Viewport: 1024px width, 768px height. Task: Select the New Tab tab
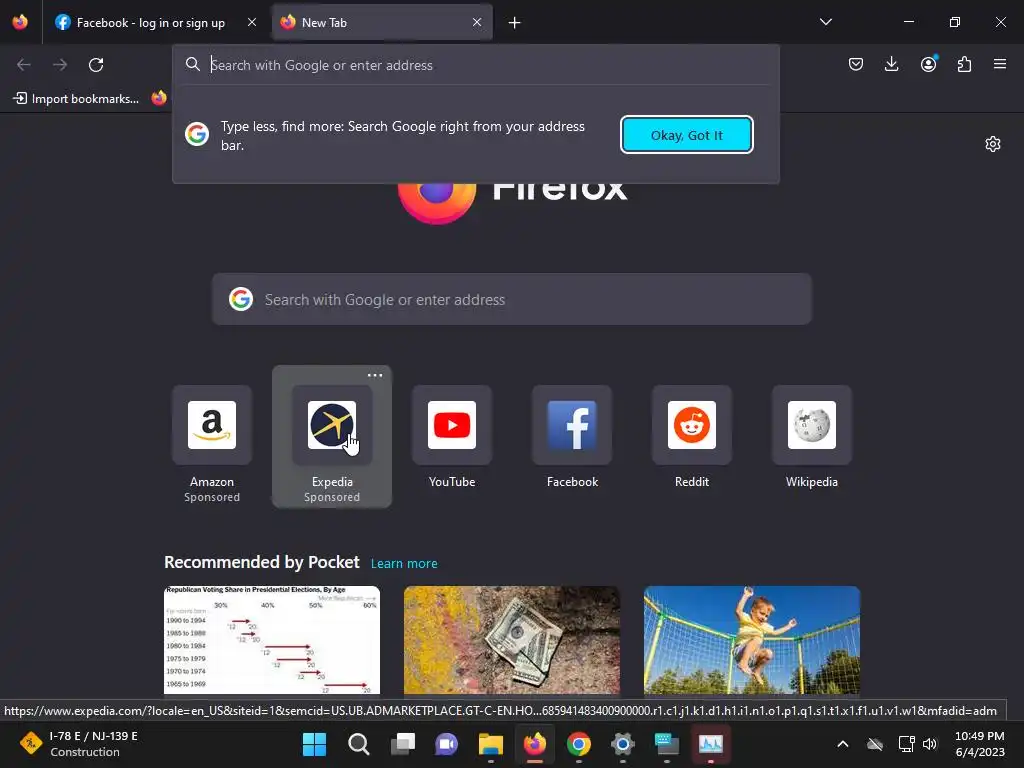pos(381,23)
